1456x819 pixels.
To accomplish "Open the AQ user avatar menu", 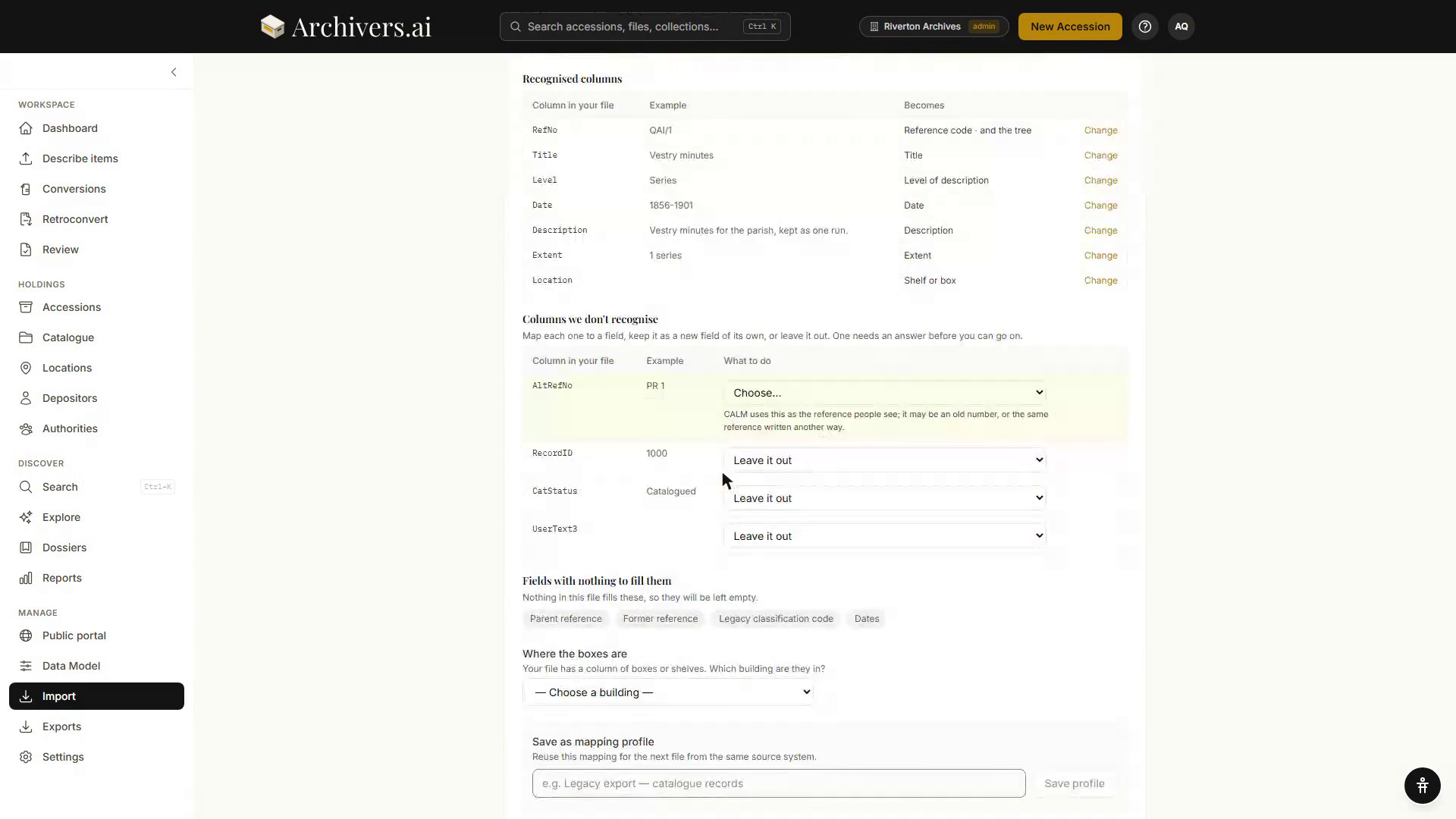I will (x=1181, y=27).
